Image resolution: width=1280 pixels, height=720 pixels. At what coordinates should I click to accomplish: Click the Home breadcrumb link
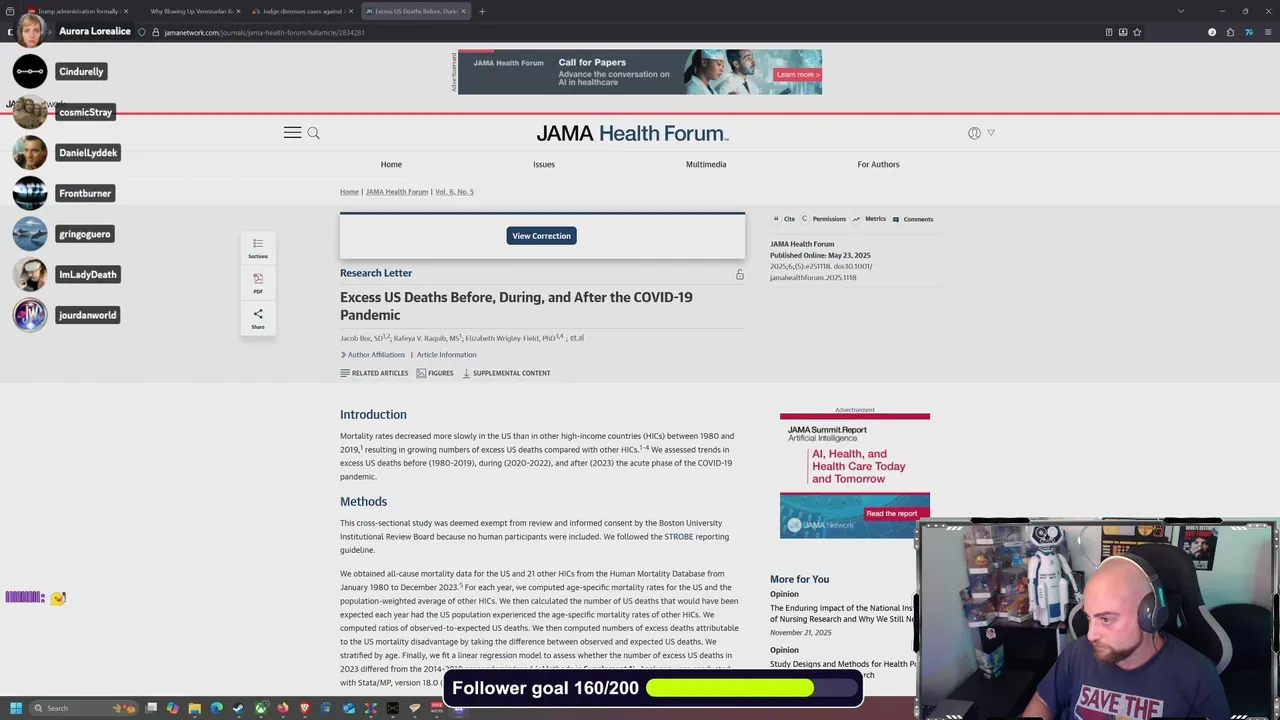pyautogui.click(x=349, y=192)
